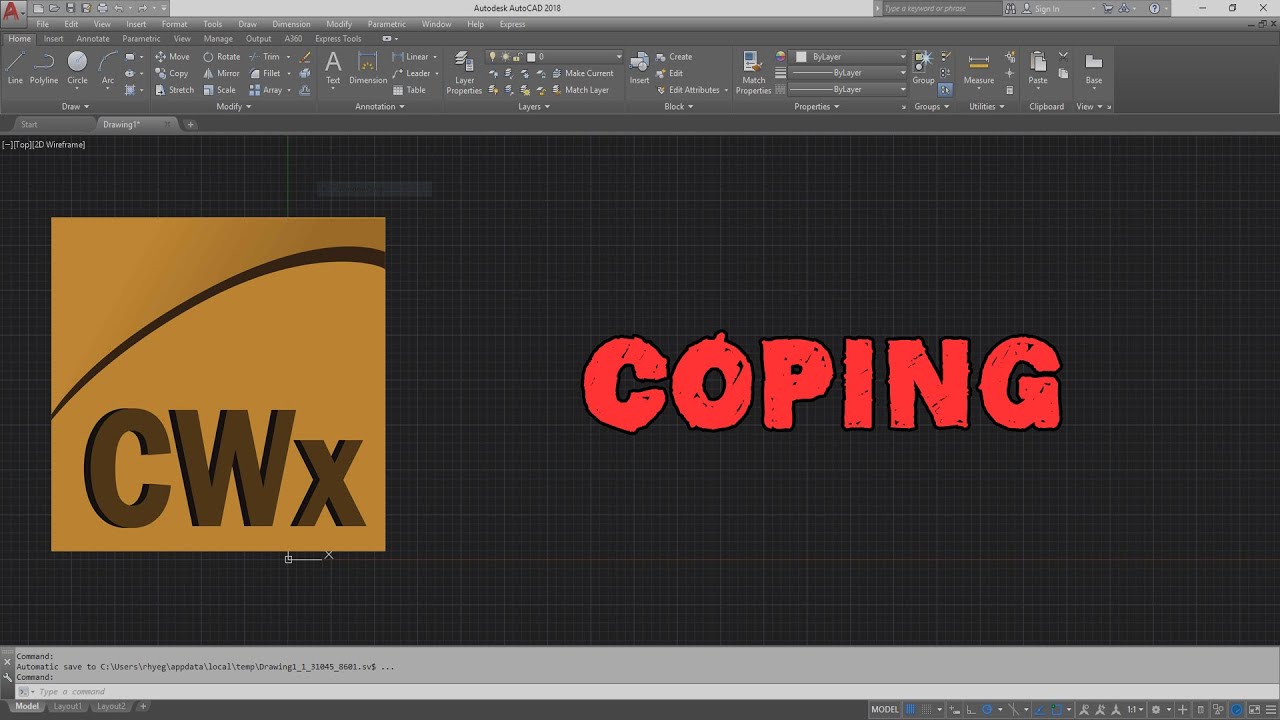Select the Arc tool

coord(107,67)
